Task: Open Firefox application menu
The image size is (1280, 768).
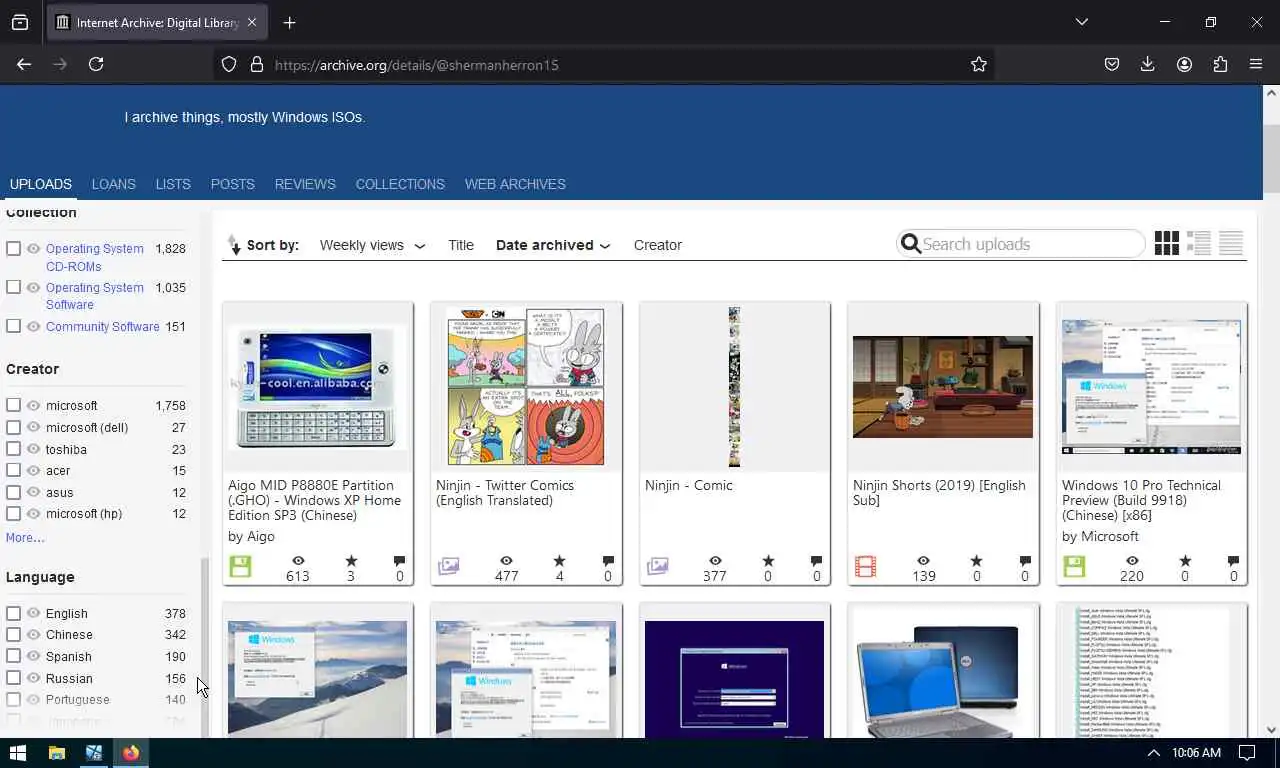Action: (x=1256, y=64)
